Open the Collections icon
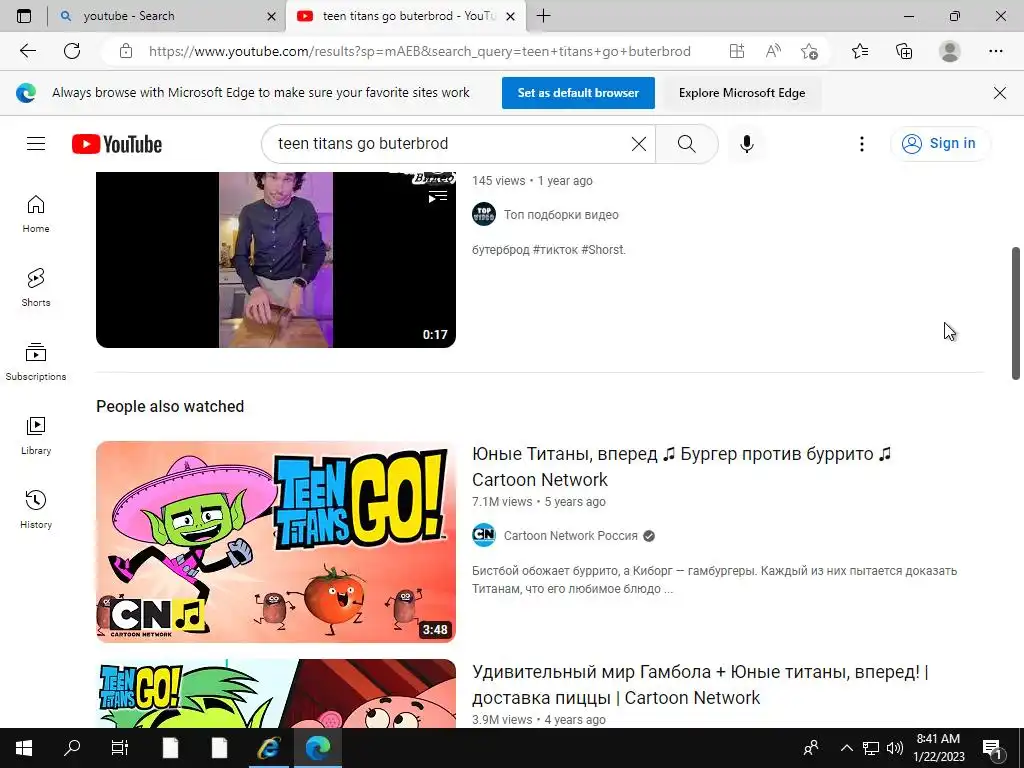Image resolution: width=1024 pixels, height=768 pixels. (904, 51)
